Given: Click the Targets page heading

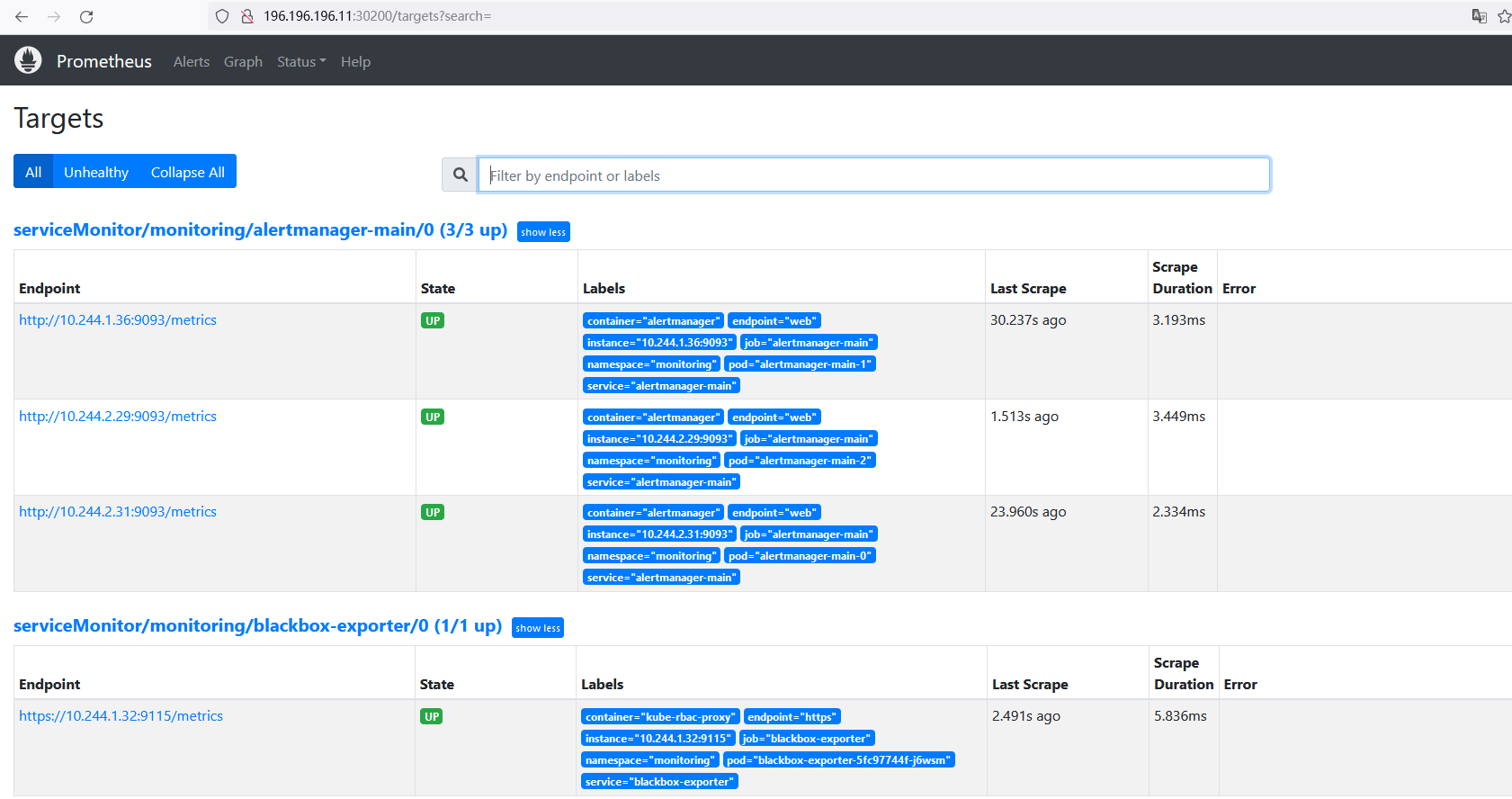Looking at the screenshot, I should [58, 119].
